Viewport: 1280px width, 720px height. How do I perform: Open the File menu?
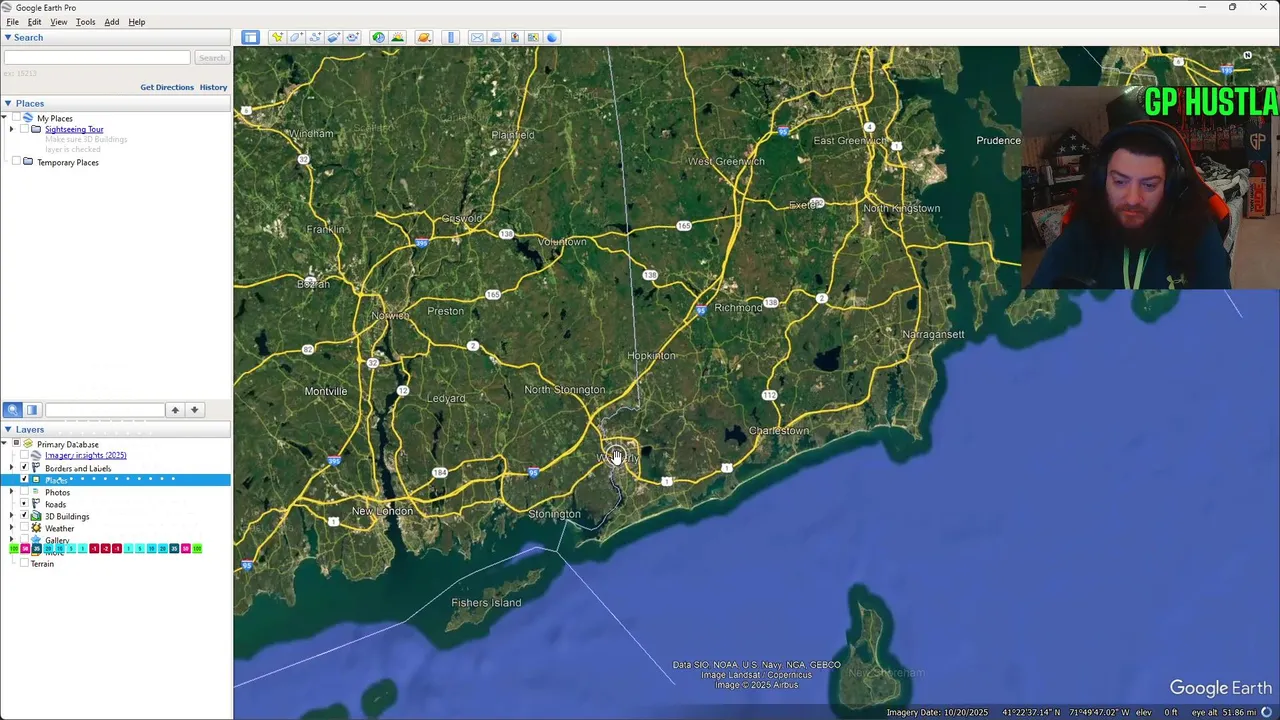pyautogui.click(x=12, y=22)
